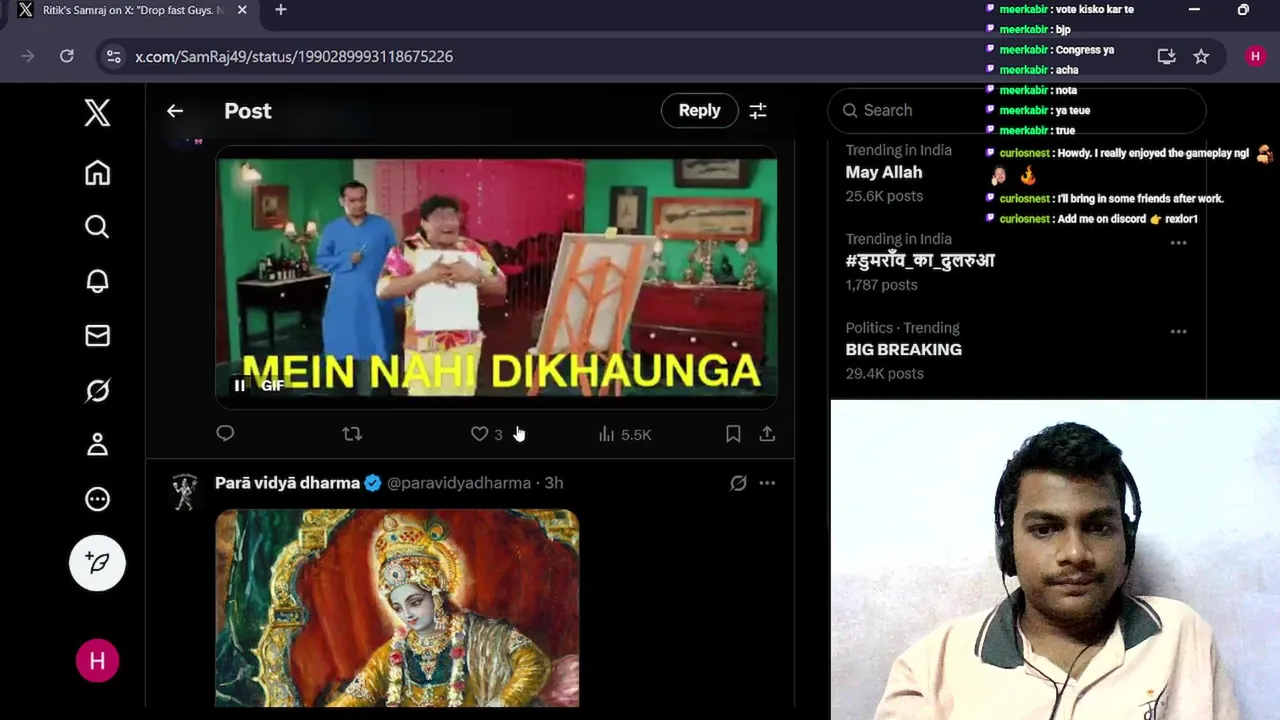Open the 3h timestamp link
The width and height of the screenshot is (1280, 720).
[x=554, y=483]
